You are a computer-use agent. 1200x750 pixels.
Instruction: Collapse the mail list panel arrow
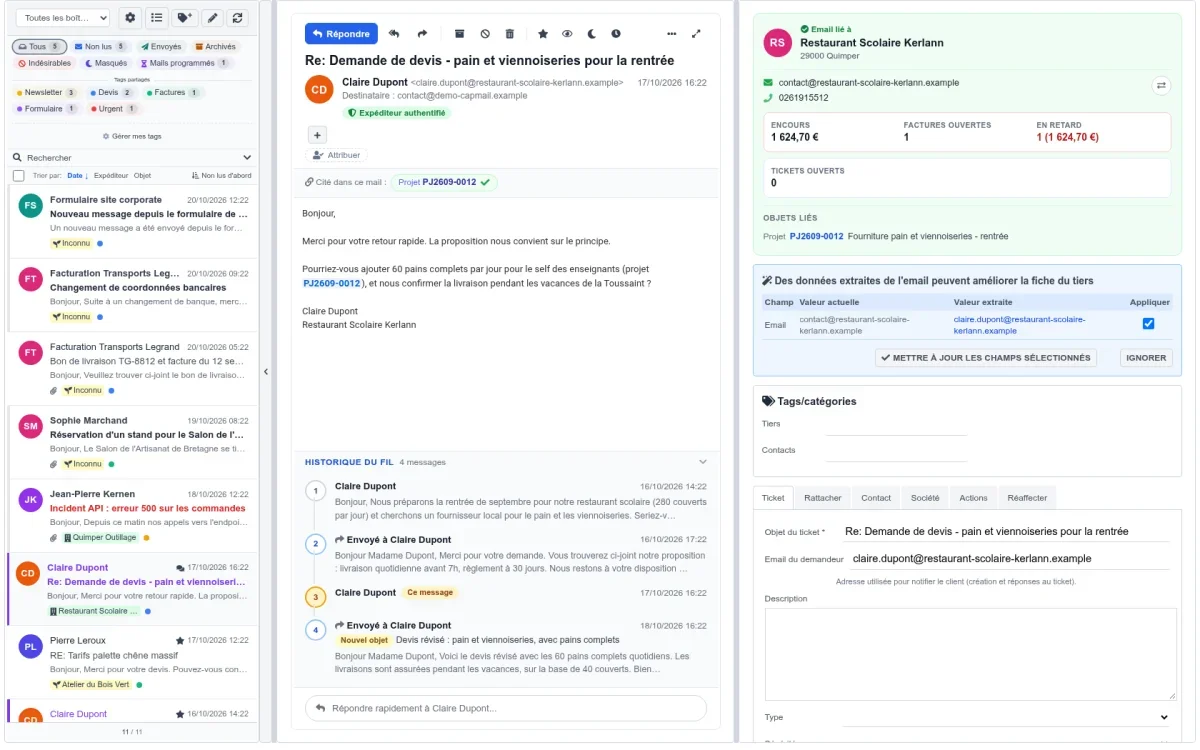tap(266, 371)
